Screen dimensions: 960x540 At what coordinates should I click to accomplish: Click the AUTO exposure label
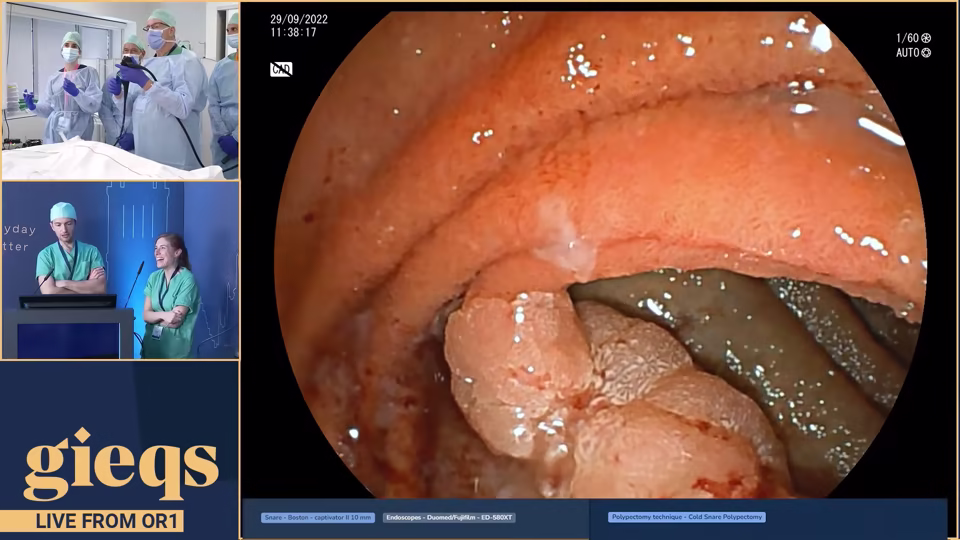[908, 53]
